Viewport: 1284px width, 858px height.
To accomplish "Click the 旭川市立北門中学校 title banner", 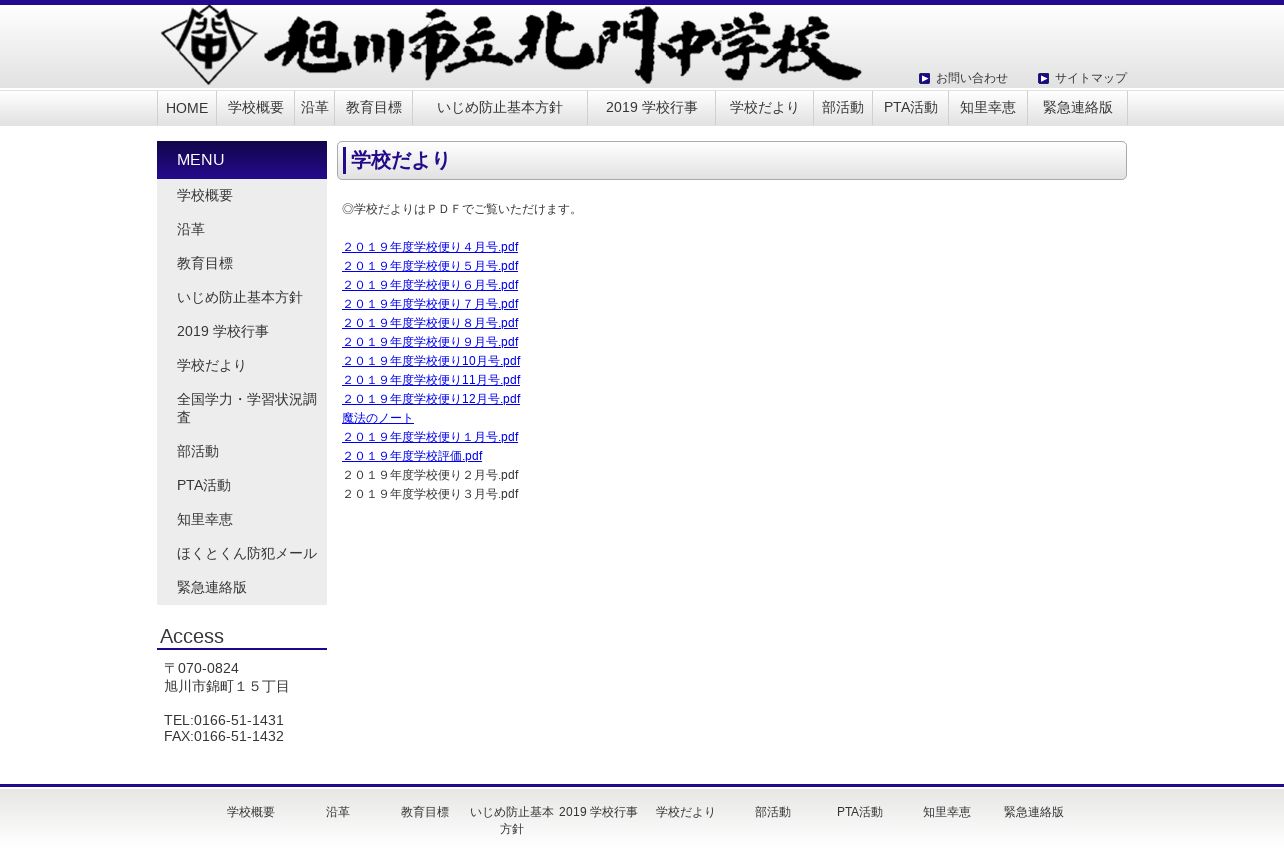I will point(563,45).
